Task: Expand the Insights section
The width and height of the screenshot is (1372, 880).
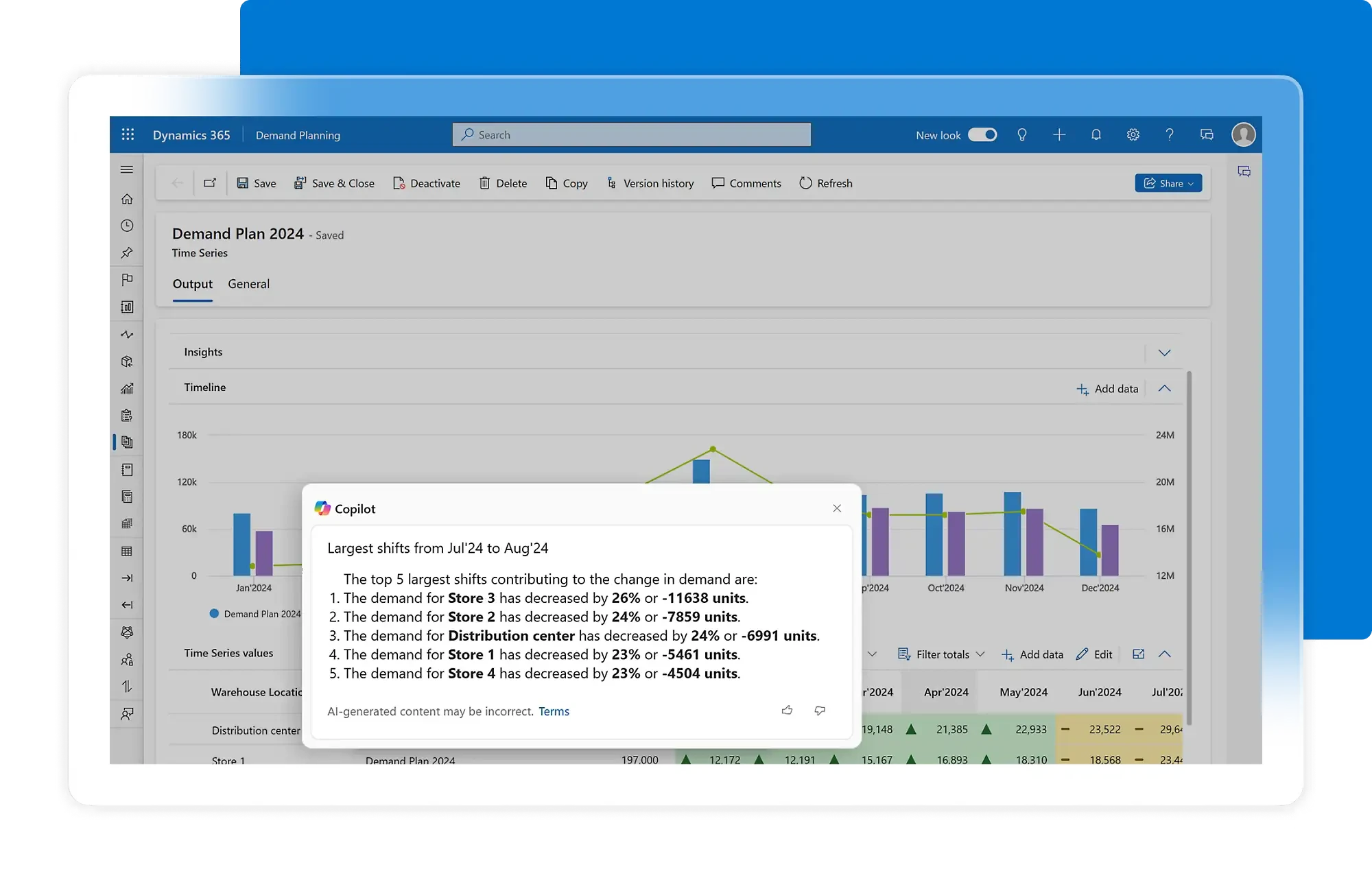Action: point(1164,353)
